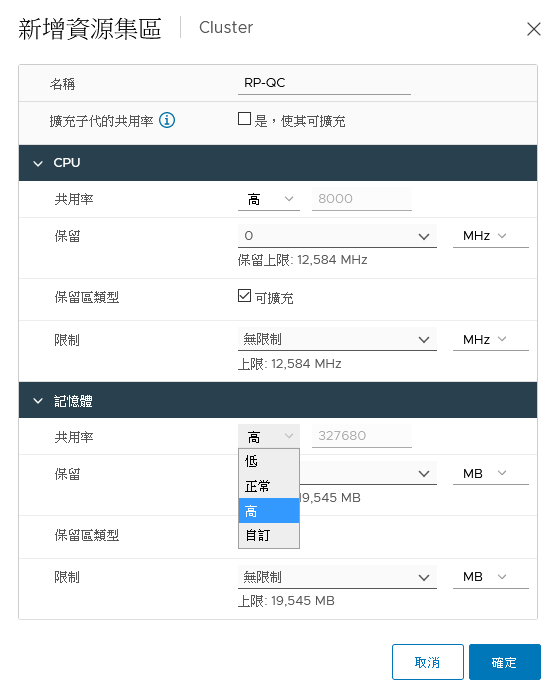Select the highlighted 高 option
Screen dimensions: 557x688
click(x=269, y=511)
